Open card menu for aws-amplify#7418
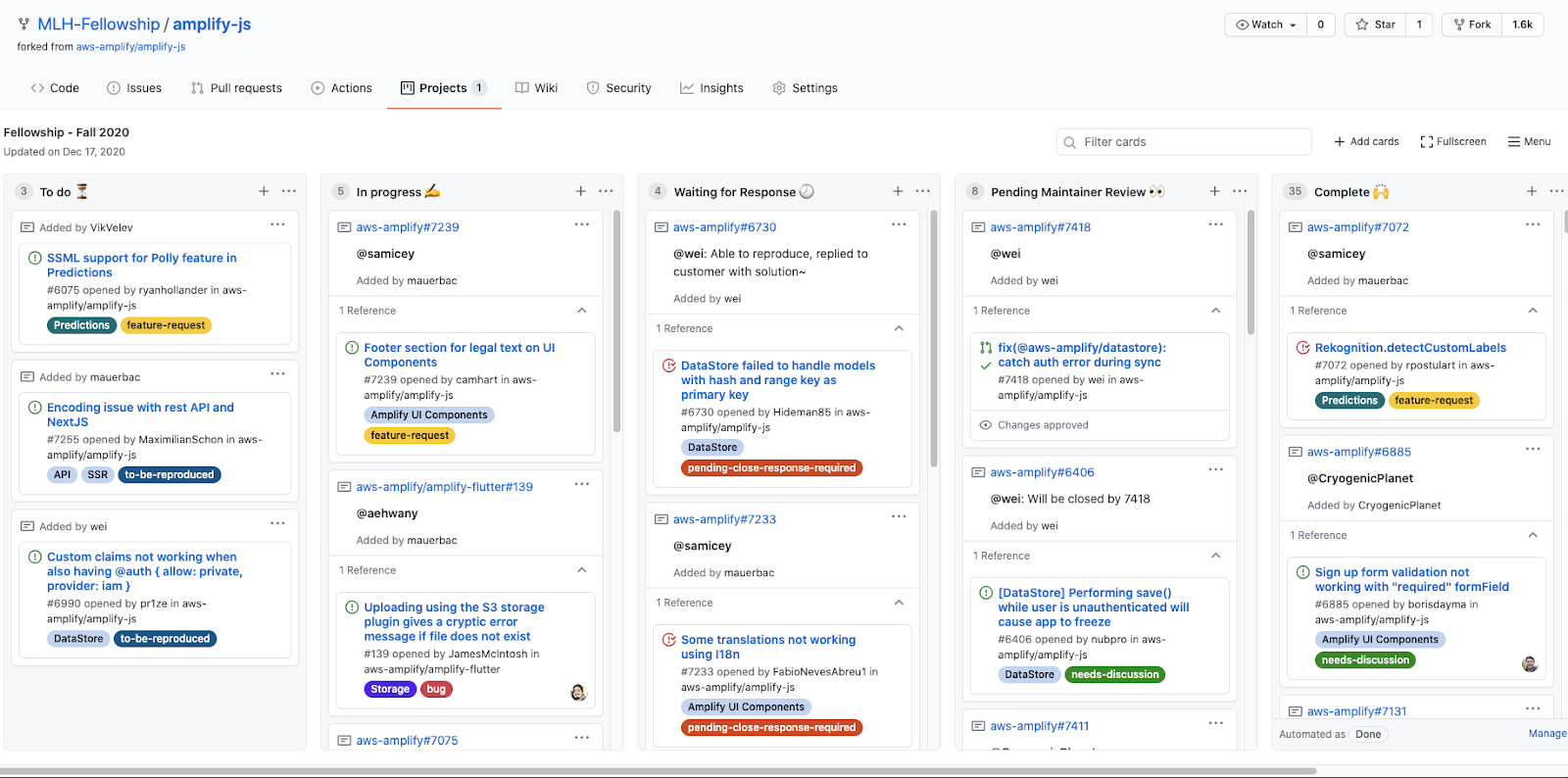Screen dimensions: 1568x778 point(1216,224)
